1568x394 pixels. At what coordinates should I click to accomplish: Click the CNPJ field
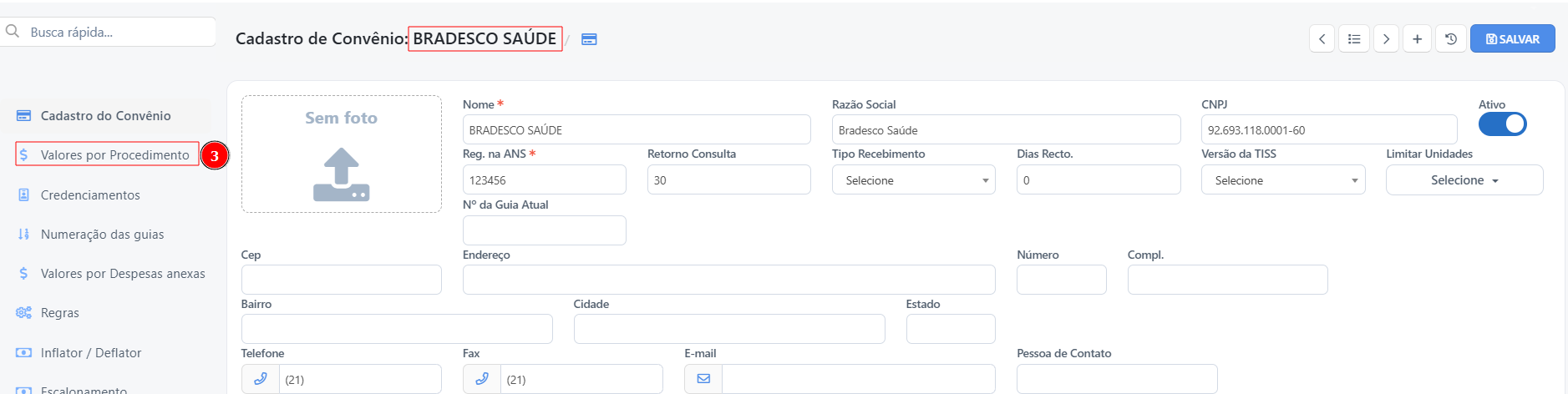point(1329,130)
